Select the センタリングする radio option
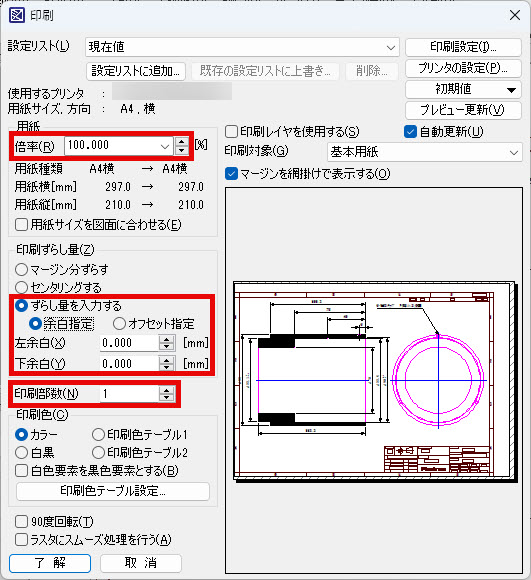This screenshot has width=531, height=580. click(21, 287)
